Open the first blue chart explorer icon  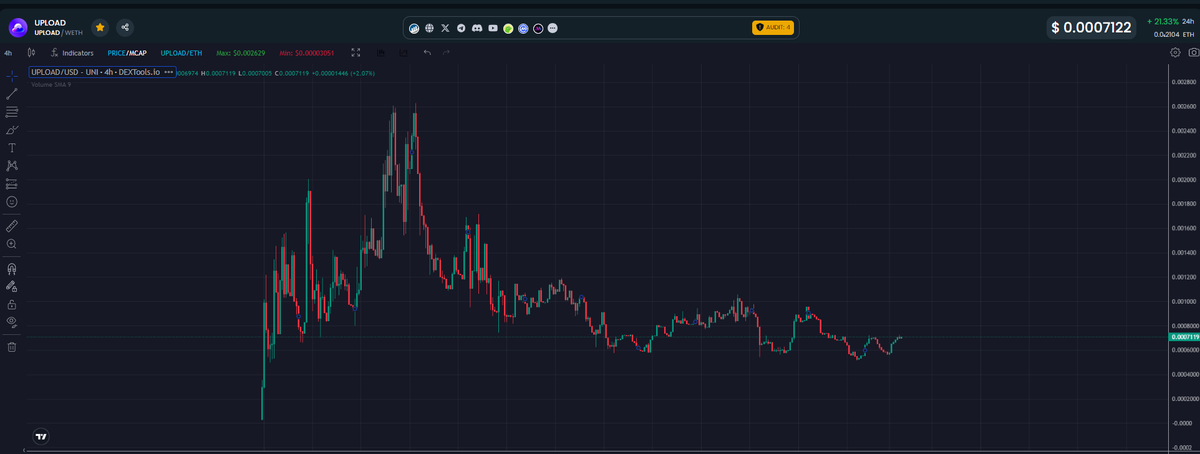tap(414, 28)
